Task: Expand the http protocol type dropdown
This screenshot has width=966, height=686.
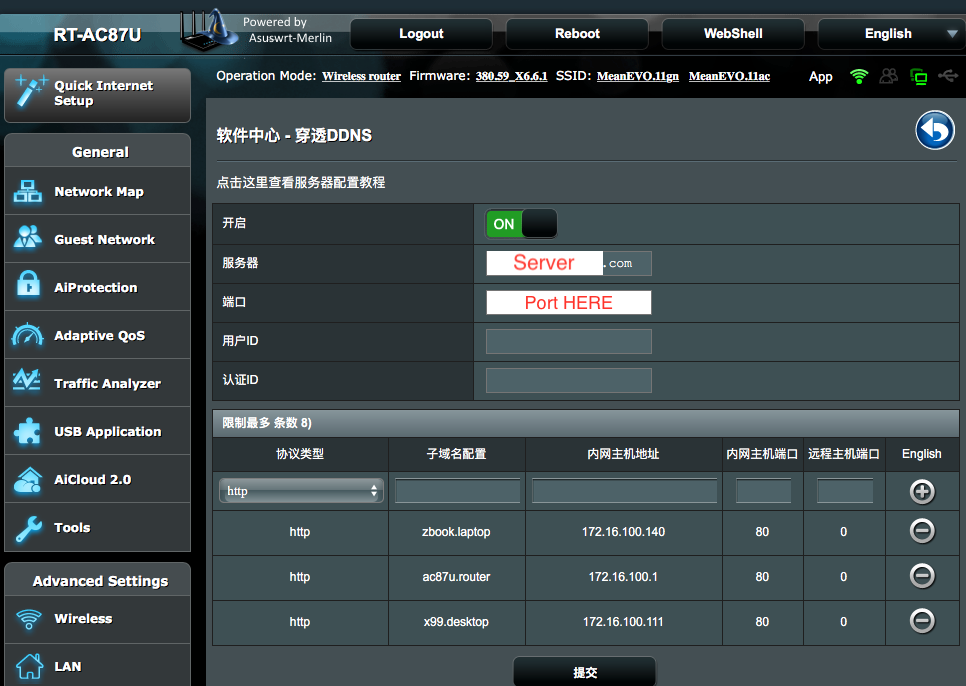Action: point(301,491)
